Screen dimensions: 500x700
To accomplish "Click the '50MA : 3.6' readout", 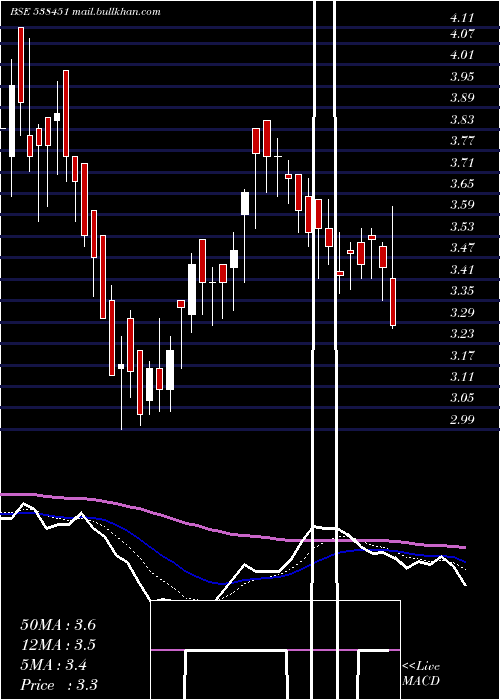I will pyautogui.click(x=58, y=625).
